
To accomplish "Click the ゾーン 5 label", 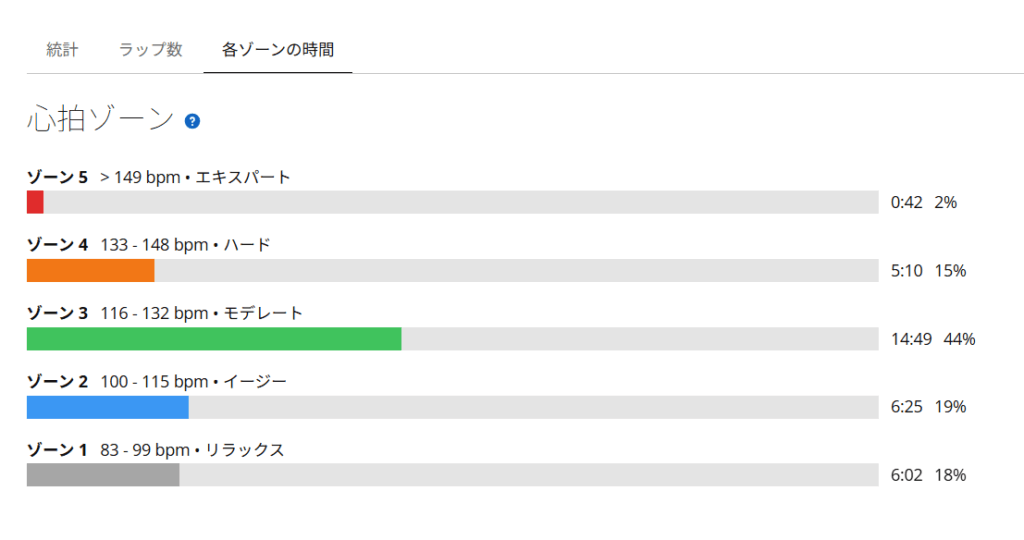I will click(57, 177).
